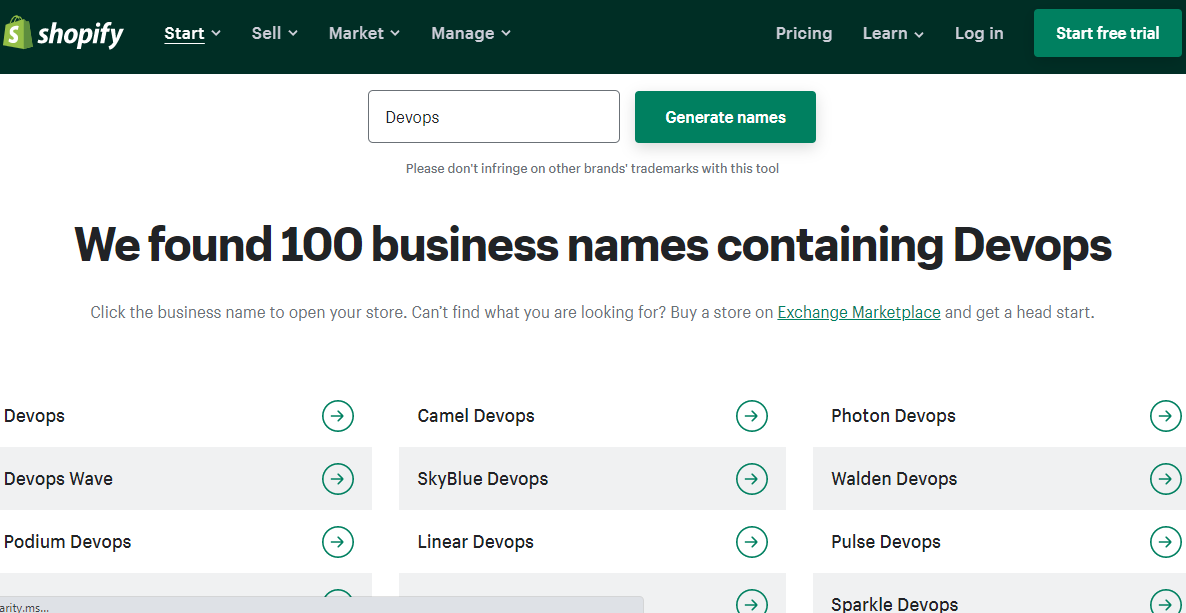Click the arrow icon beside Walden Devops
This screenshot has height=613, width=1186.
pos(1165,478)
